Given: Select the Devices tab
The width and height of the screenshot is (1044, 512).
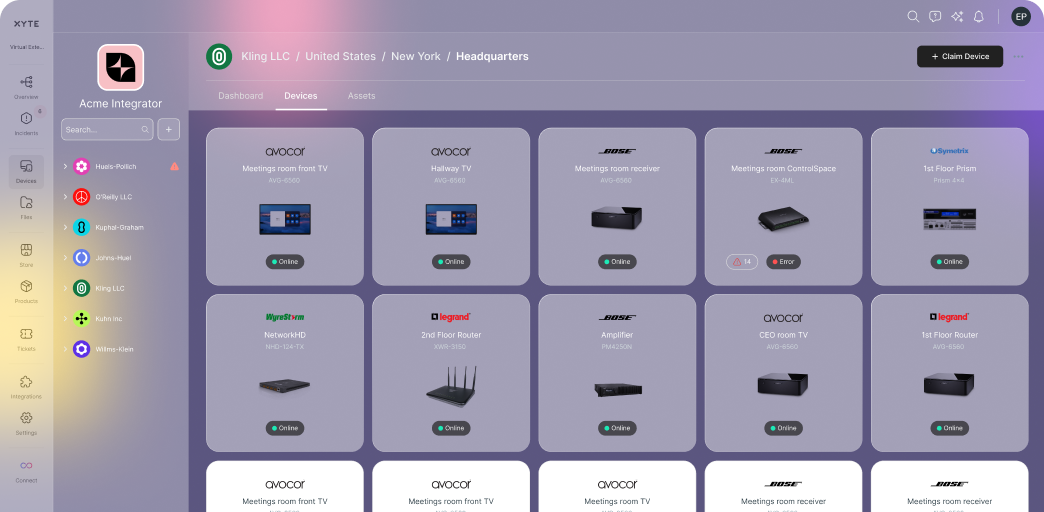Looking at the screenshot, I should pyautogui.click(x=301, y=96).
